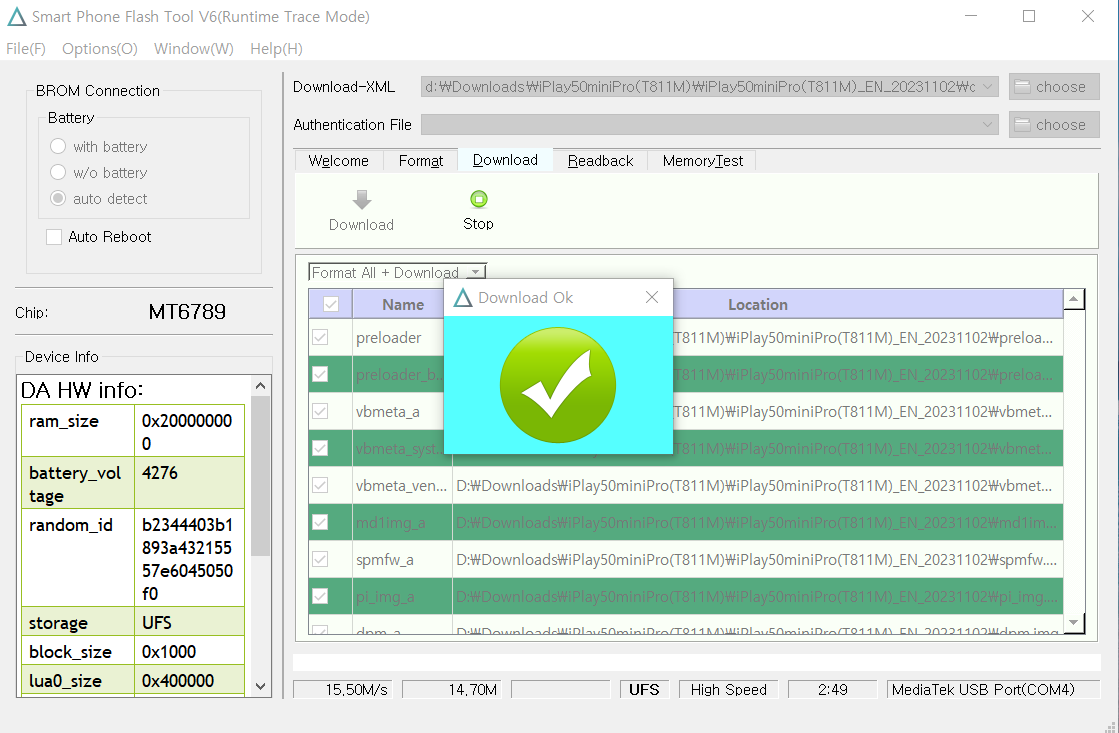Toggle the vbmeta_ven row checkbox
The height and width of the screenshot is (733, 1119).
pyautogui.click(x=320, y=485)
